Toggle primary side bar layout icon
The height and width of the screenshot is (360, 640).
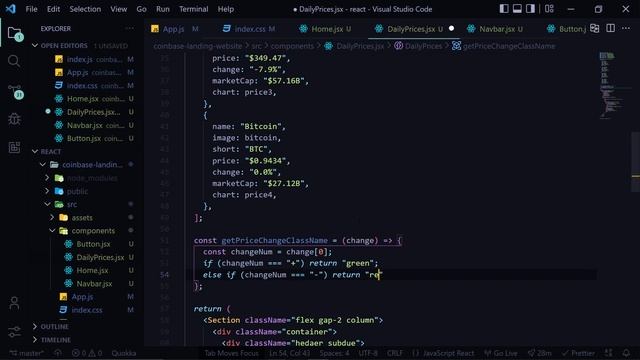pyautogui.click(x=504, y=9)
